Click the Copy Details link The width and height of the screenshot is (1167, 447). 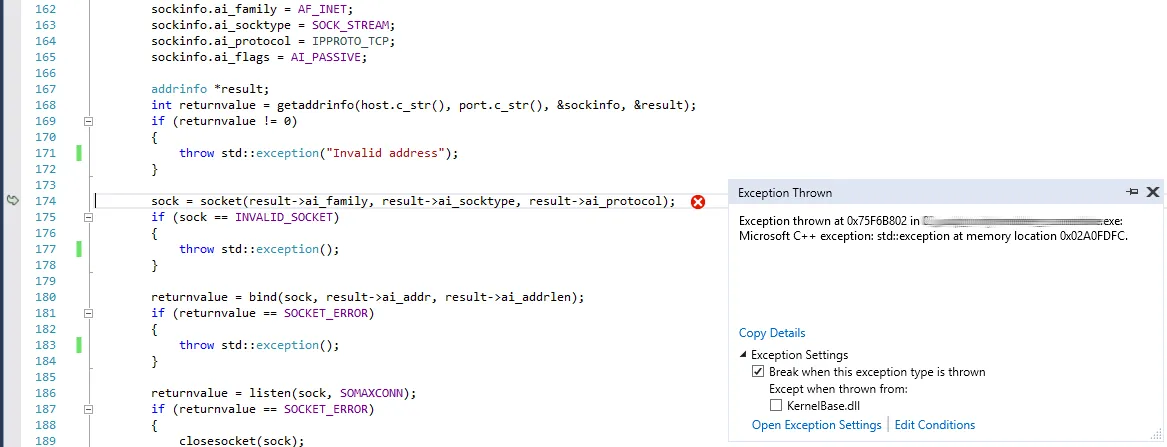pyautogui.click(x=772, y=333)
